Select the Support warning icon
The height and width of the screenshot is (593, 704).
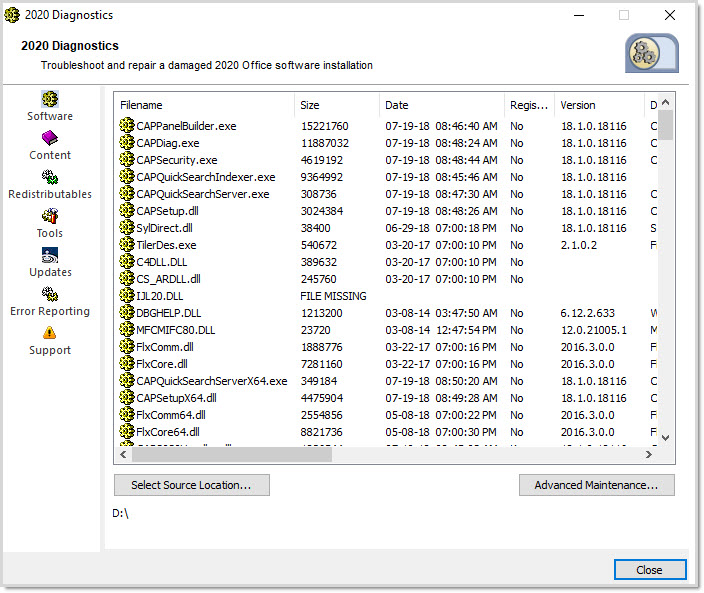[50, 333]
